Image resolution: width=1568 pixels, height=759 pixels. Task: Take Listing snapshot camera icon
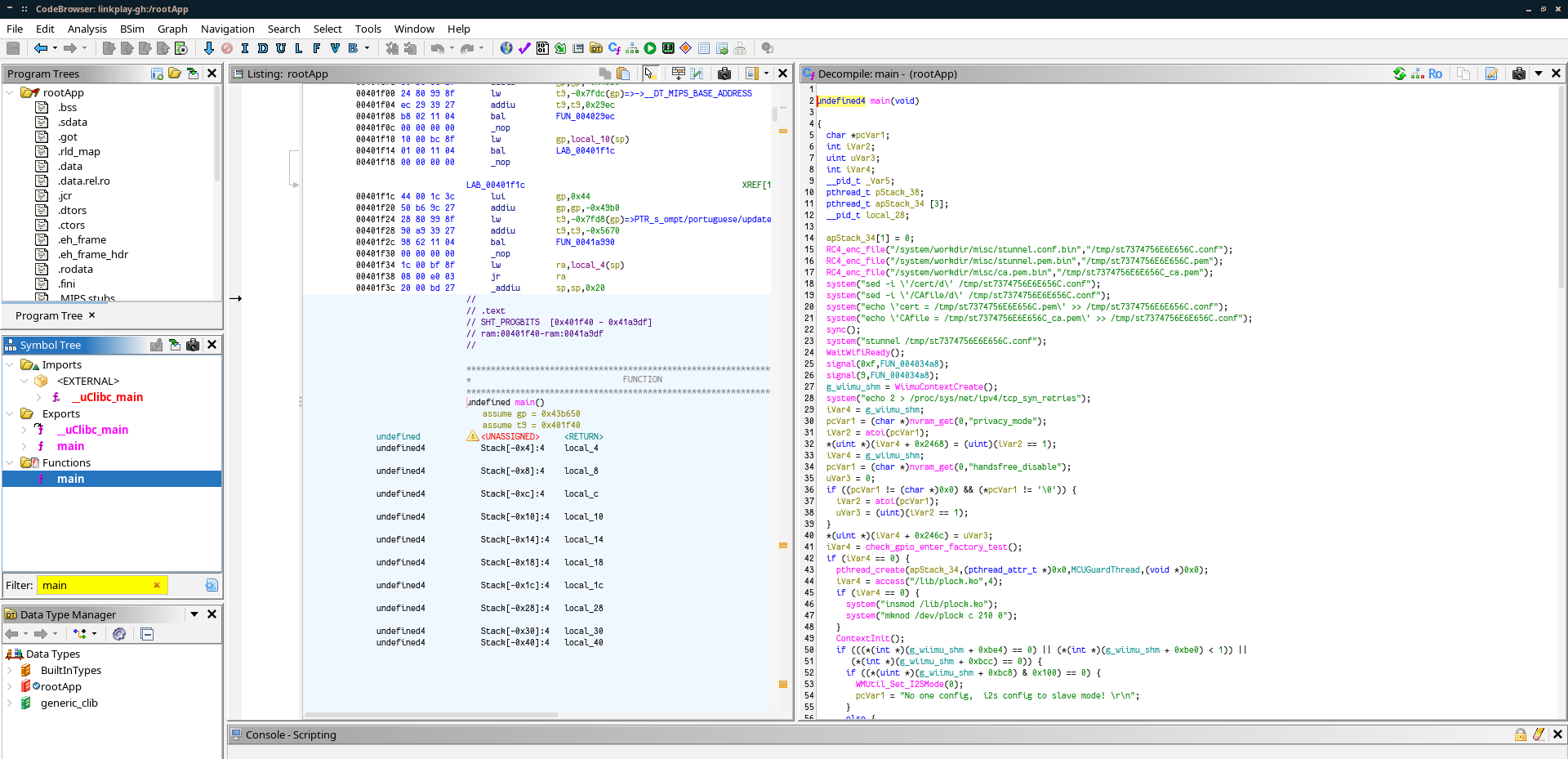coord(724,74)
